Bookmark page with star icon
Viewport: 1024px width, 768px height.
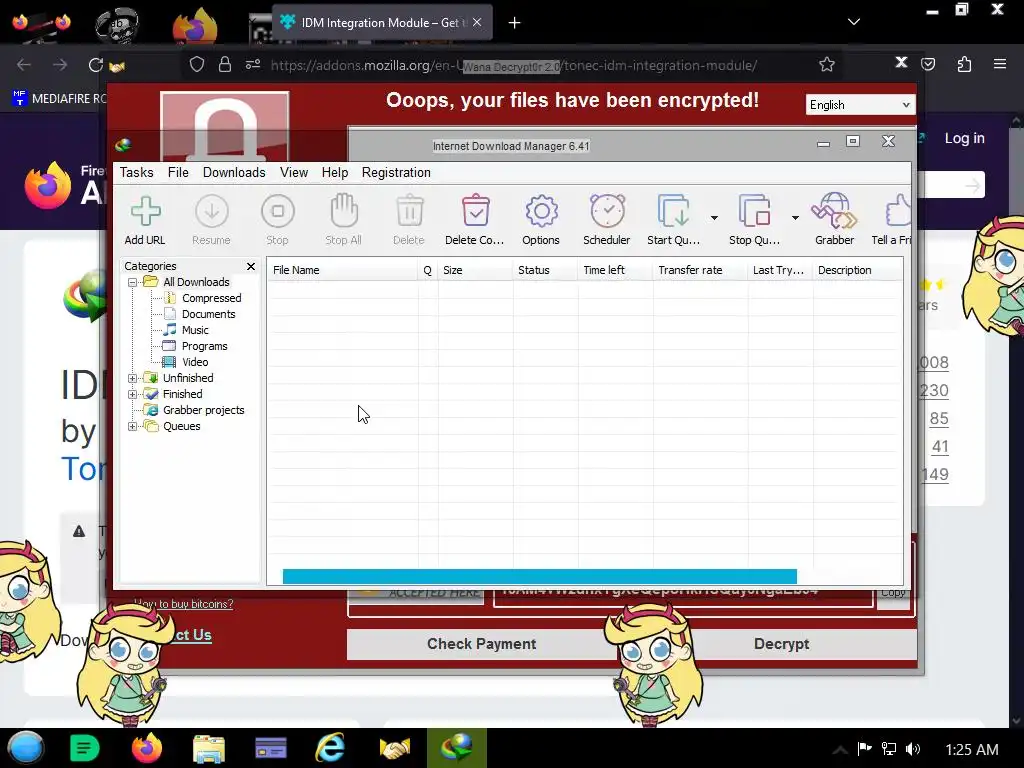pyautogui.click(x=827, y=65)
